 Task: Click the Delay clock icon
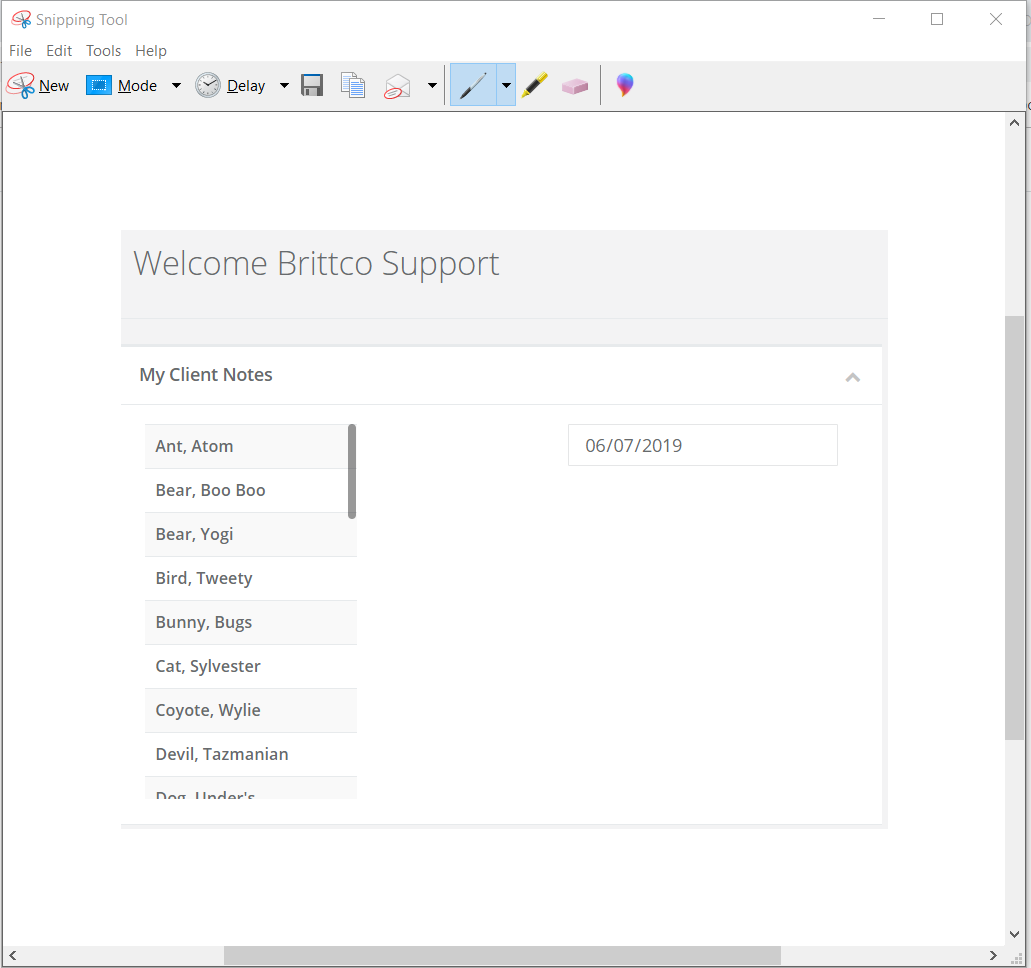[x=208, y=86]
